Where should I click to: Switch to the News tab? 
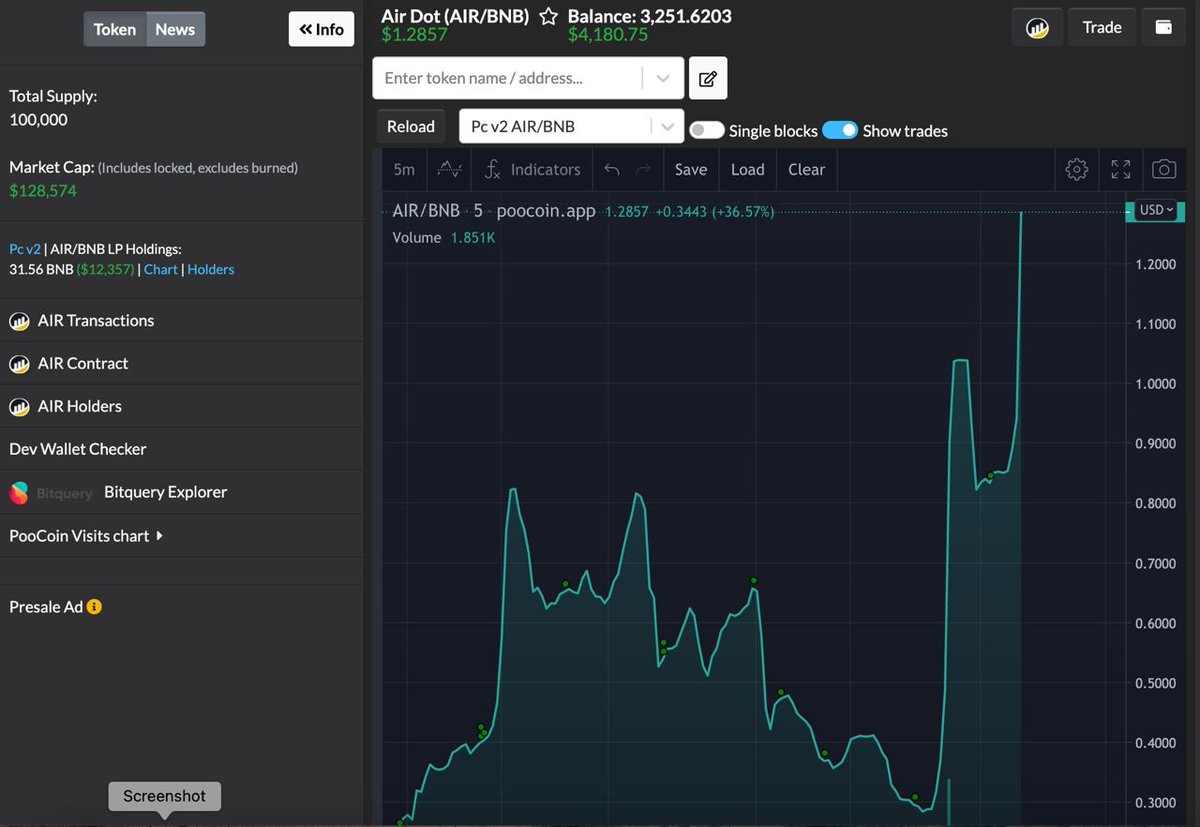coord(175,29)
